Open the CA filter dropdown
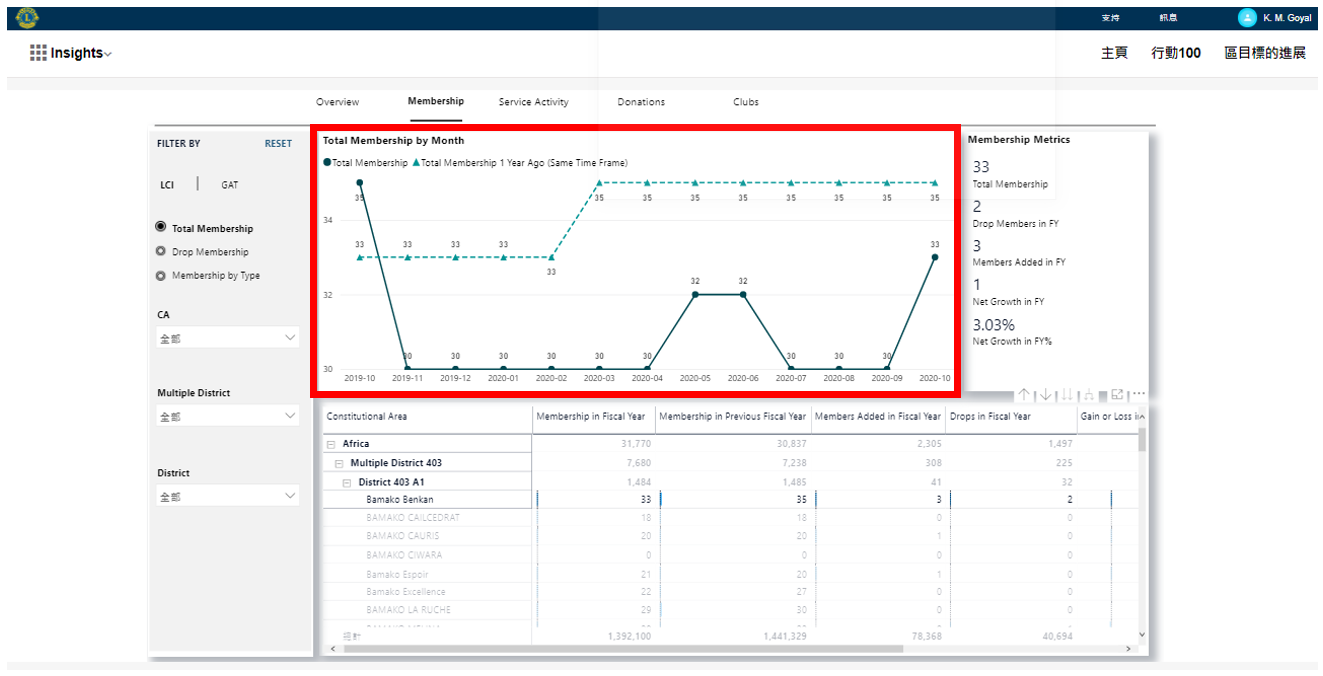The image size is (1323, 676). coord(228,338)
